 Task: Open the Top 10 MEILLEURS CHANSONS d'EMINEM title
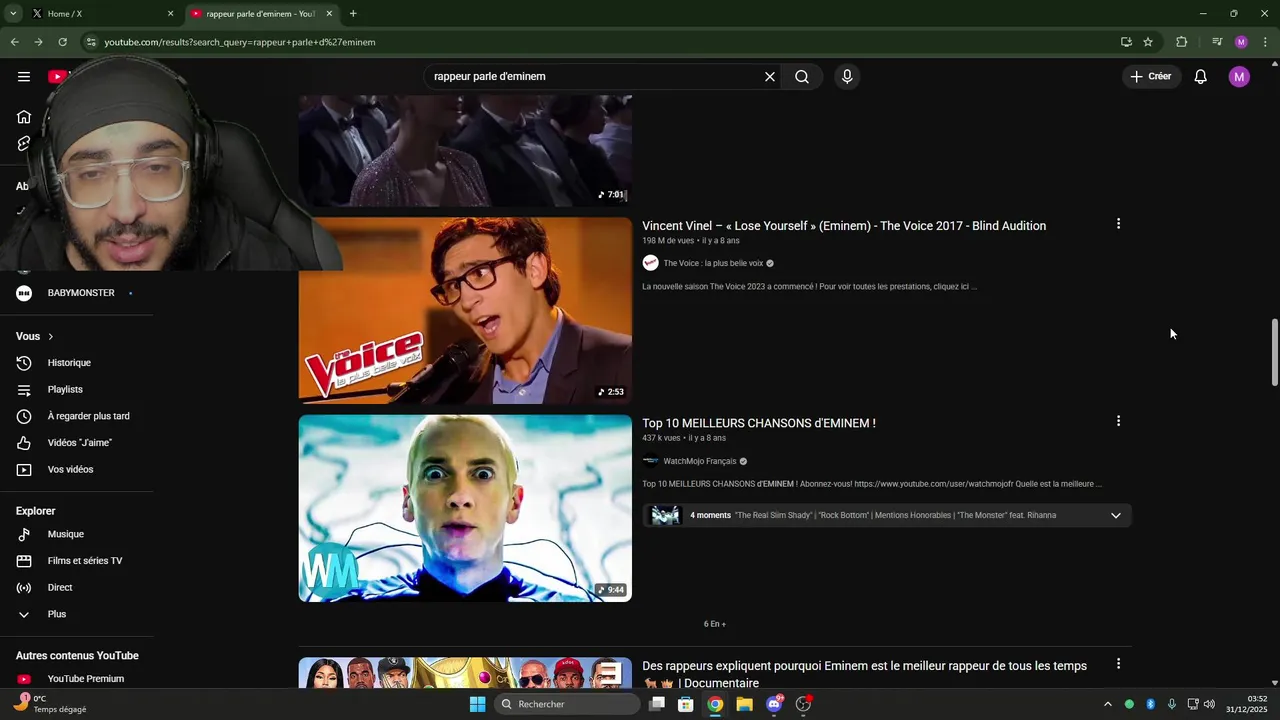click(x=759, y=423)
